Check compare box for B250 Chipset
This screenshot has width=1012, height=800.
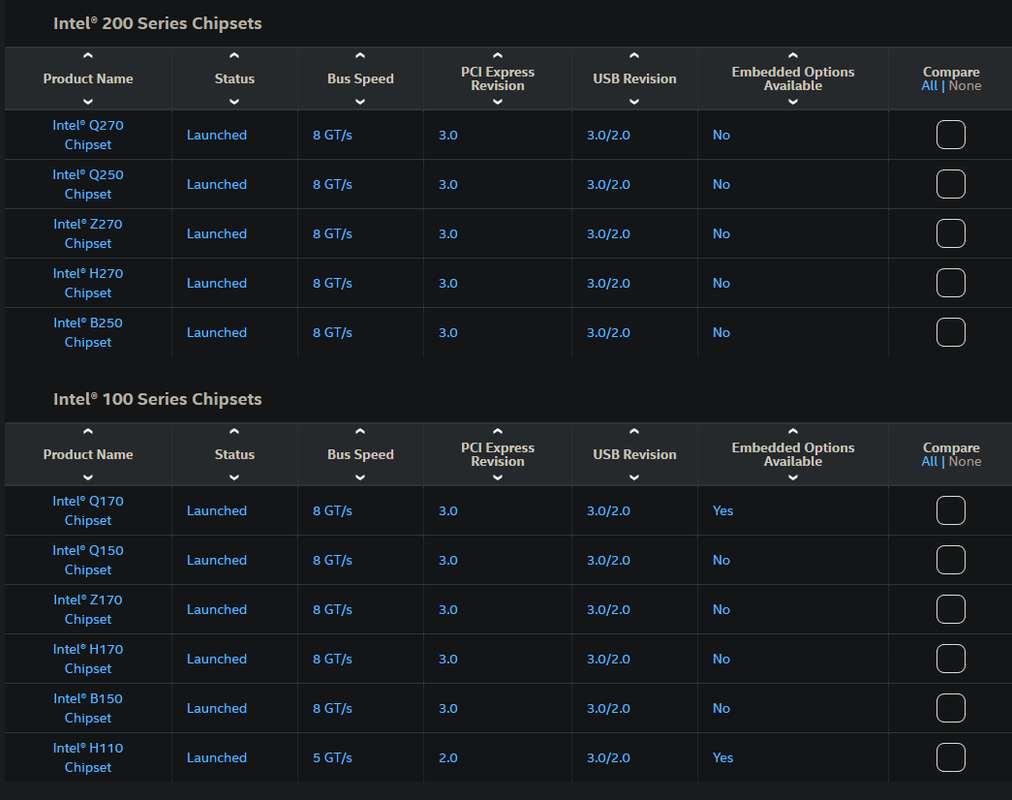[951, 332]
